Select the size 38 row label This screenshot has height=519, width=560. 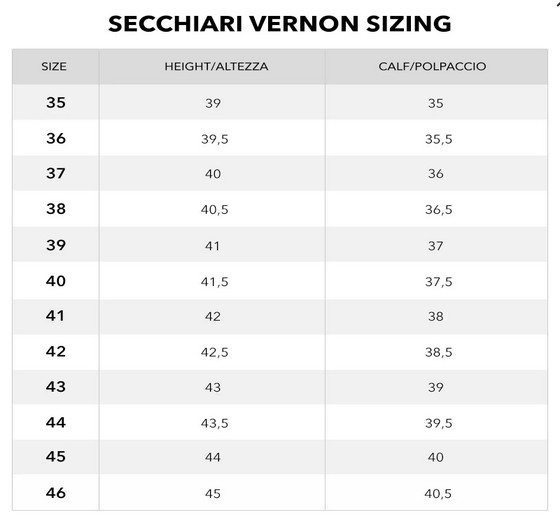click(x=56, y=209)
